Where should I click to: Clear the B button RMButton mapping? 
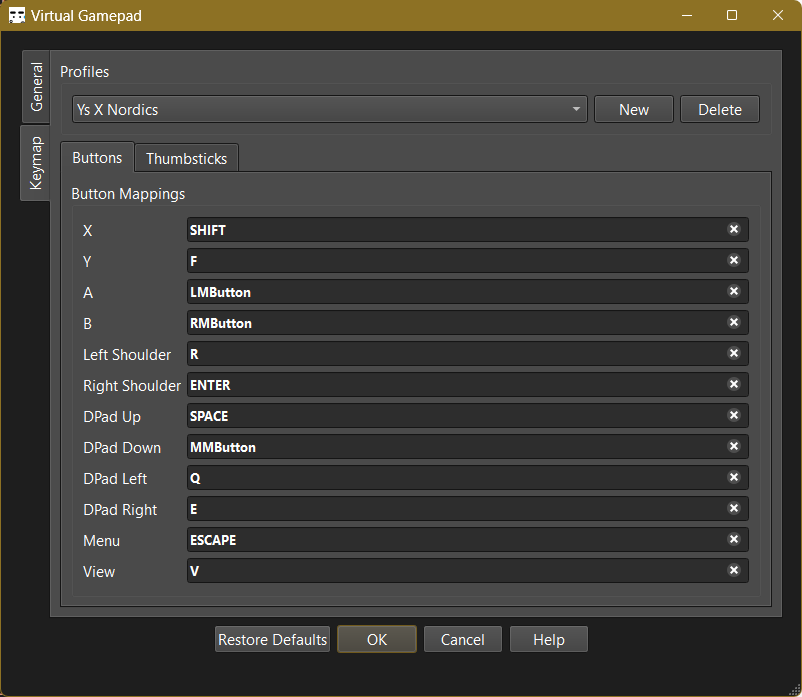point(734,322)
